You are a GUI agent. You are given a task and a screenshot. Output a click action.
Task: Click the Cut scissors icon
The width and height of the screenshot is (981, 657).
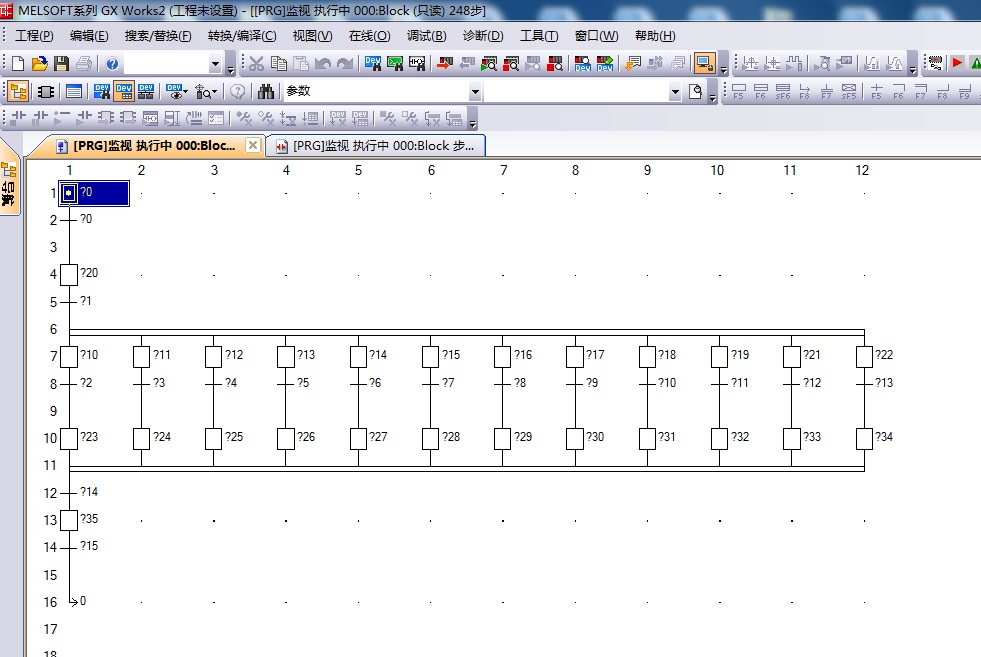[x=256, y=64]
